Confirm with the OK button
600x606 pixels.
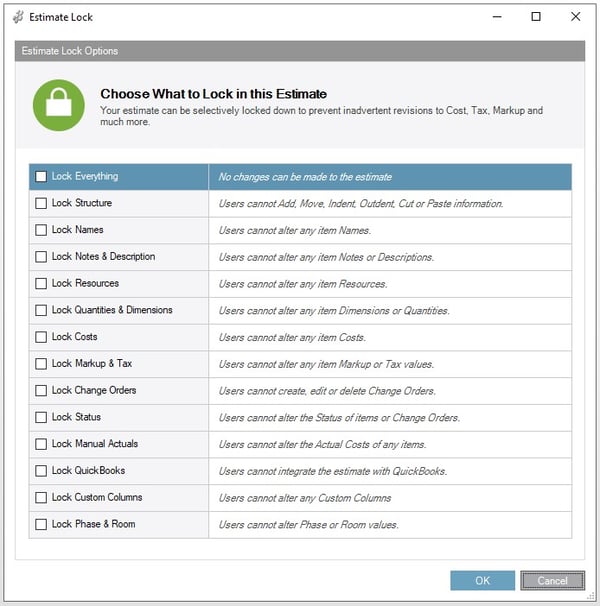click(482, 580)
